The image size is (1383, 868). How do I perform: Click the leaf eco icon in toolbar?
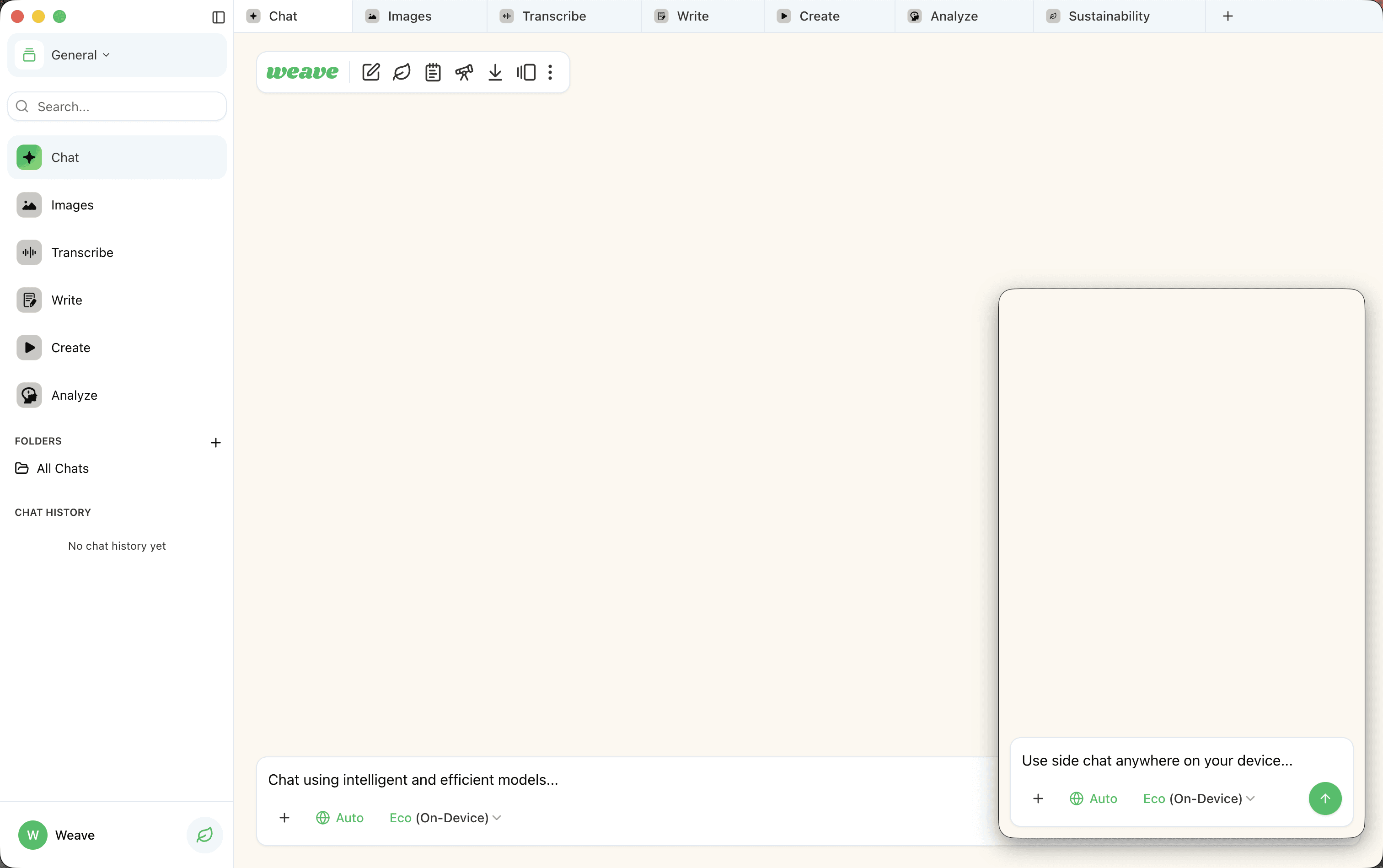pyautogui.click(x=402, y=72)
